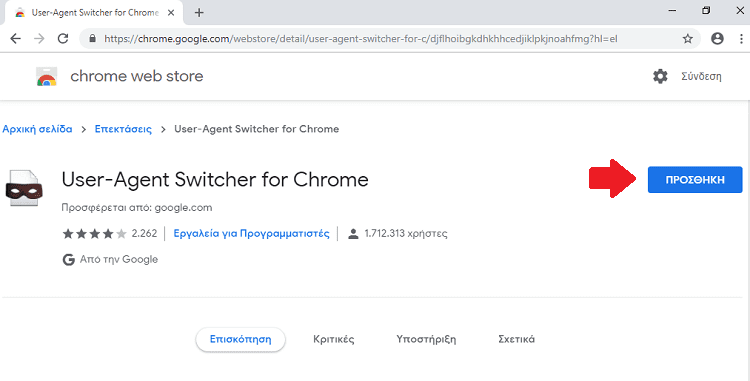The width and height of the screenshot is (750, 381).
Task: Switch to the Υποστήριξη tab
Action: point(426,339)
